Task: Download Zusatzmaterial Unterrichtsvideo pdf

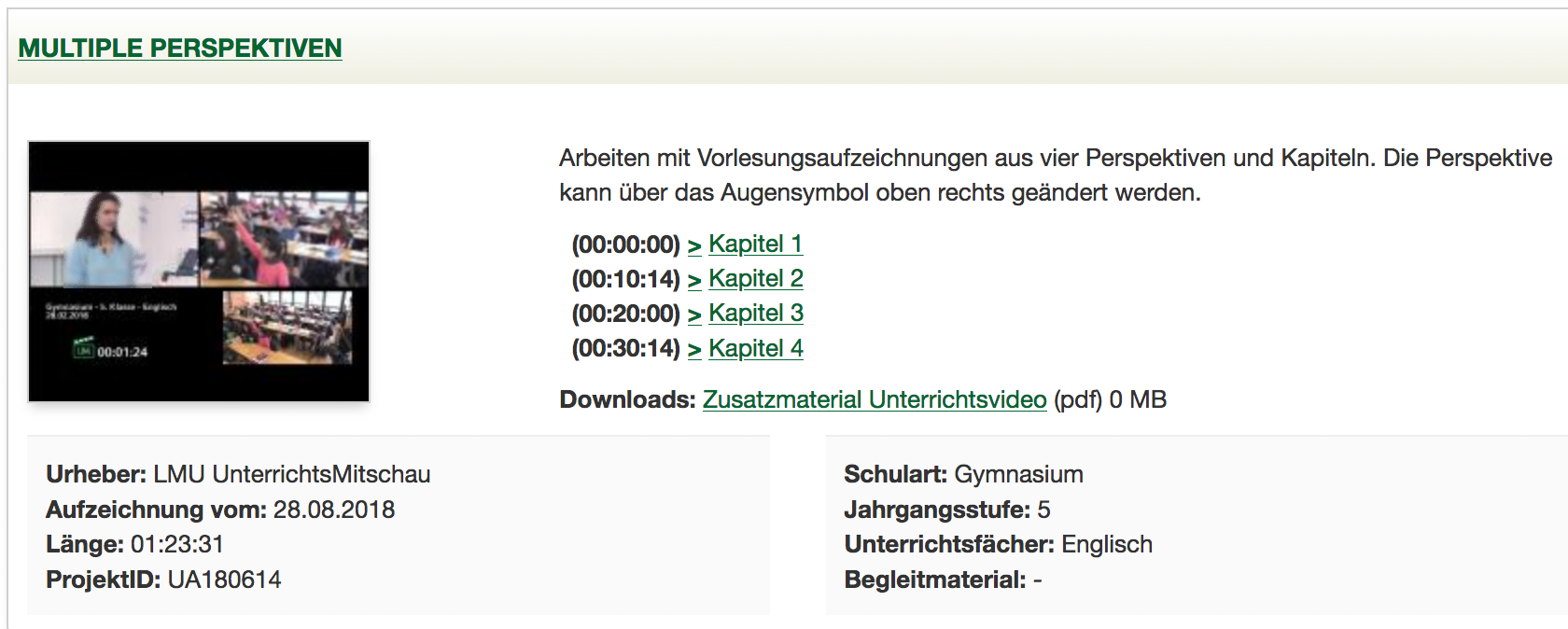Action: [x=875, y=399]
